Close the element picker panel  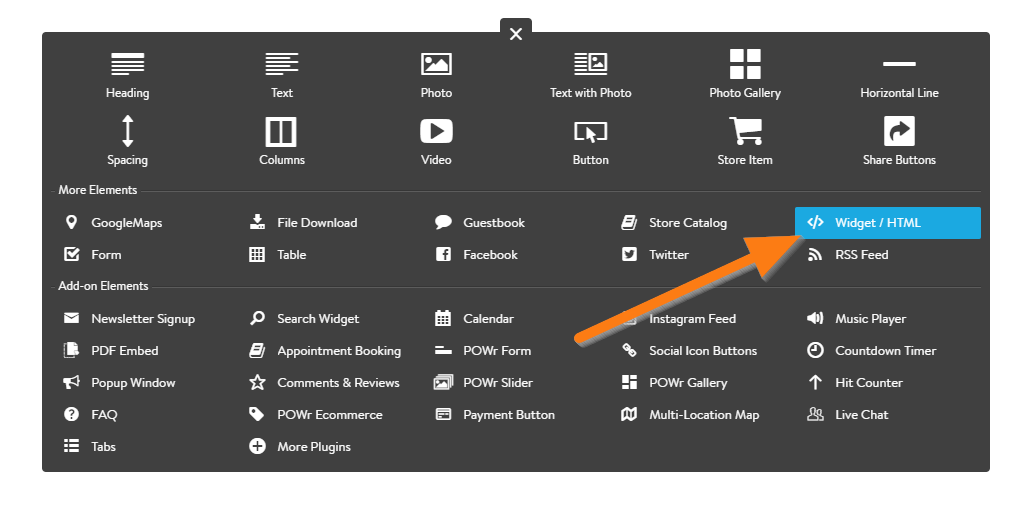pyautogui.click(x=516, y=34)
